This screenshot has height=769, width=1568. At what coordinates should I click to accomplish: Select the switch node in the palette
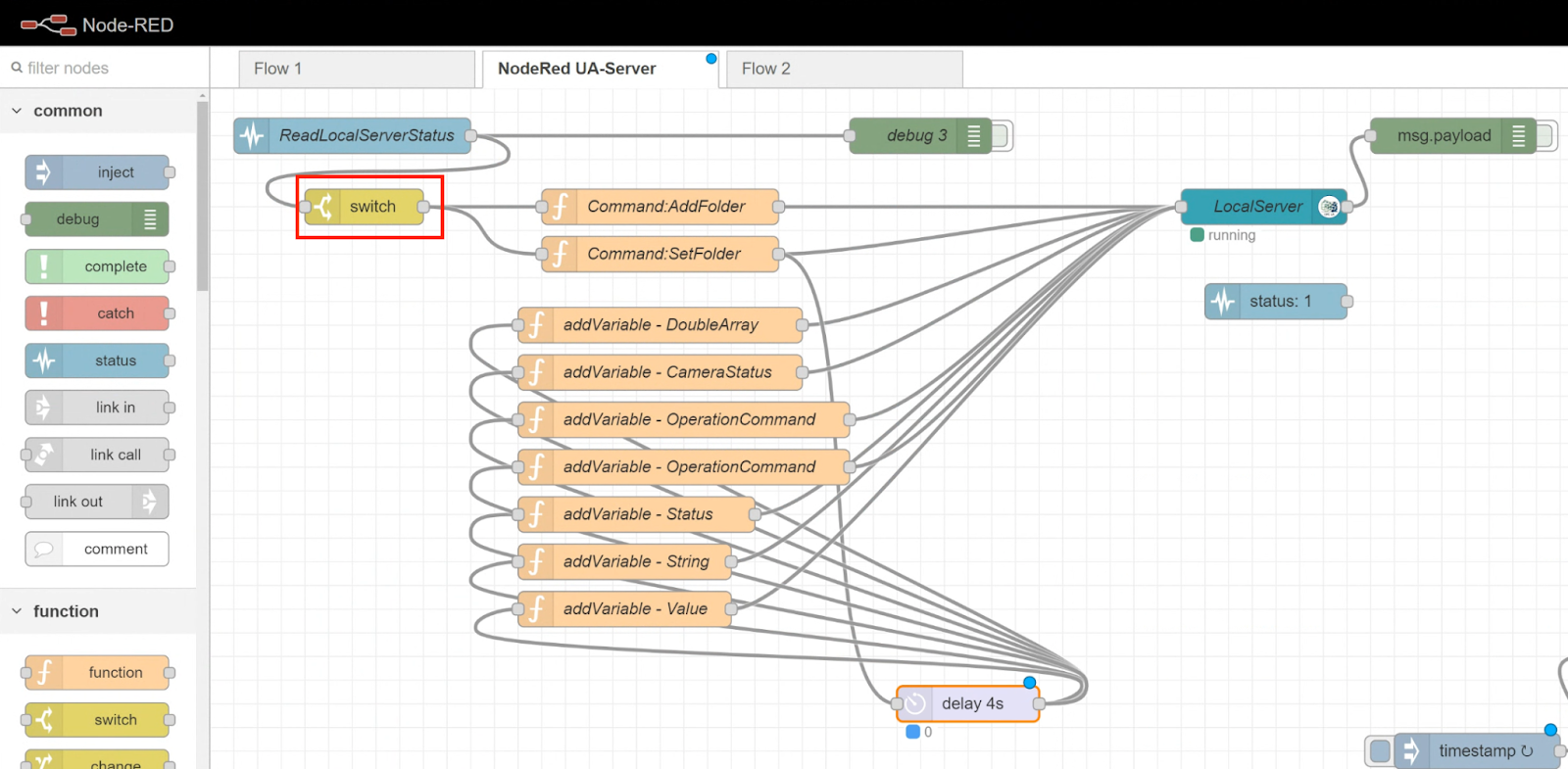(x=97, y=720)
